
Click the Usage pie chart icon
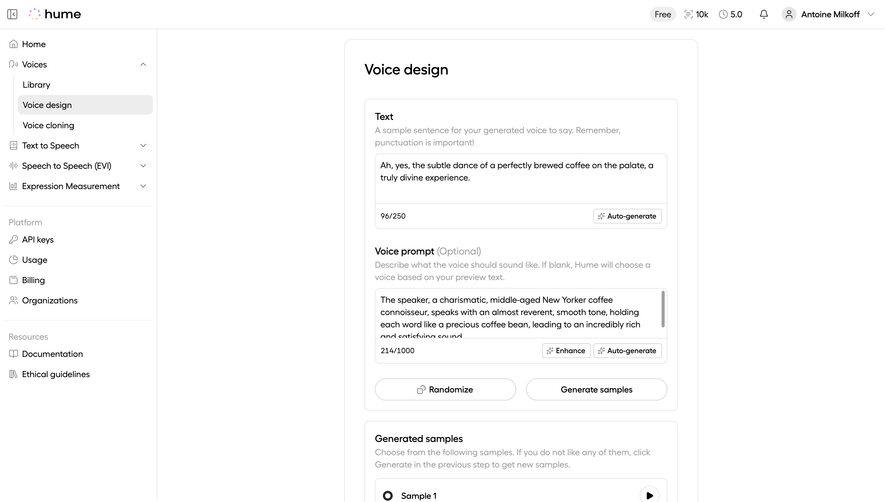coord(14,260)
